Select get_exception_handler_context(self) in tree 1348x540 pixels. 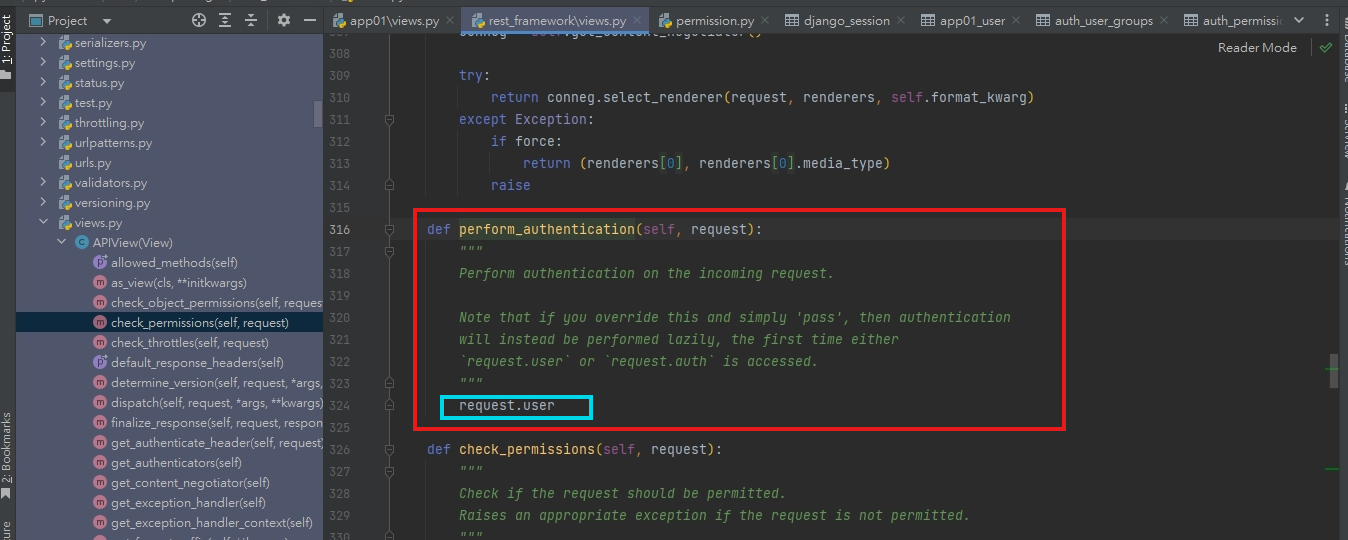pos(203,523)
